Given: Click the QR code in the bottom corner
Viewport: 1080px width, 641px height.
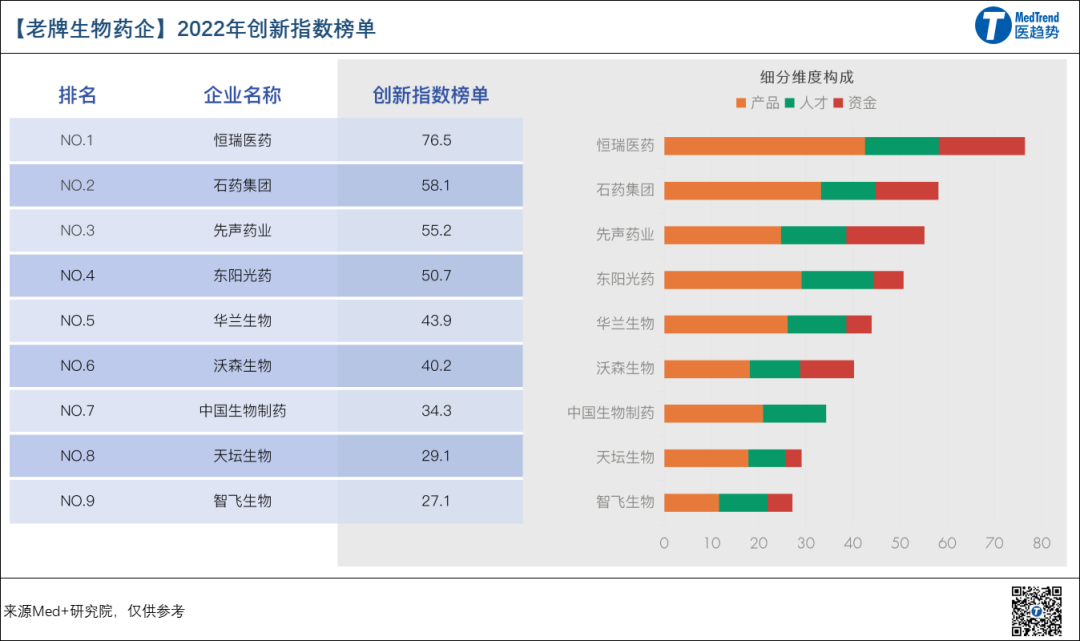Looking at the screenshot, I should click(1036, 611).
